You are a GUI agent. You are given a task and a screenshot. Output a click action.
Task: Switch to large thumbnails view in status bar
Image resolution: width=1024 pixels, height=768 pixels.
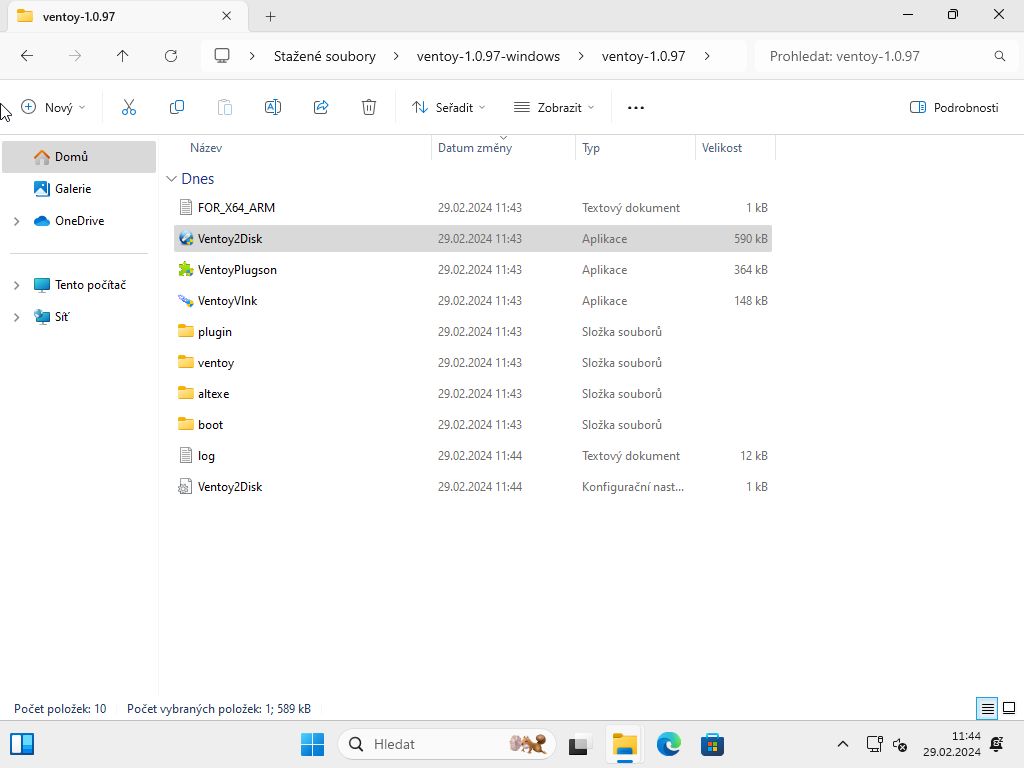pyautogui.click(x=1009, y=708)
